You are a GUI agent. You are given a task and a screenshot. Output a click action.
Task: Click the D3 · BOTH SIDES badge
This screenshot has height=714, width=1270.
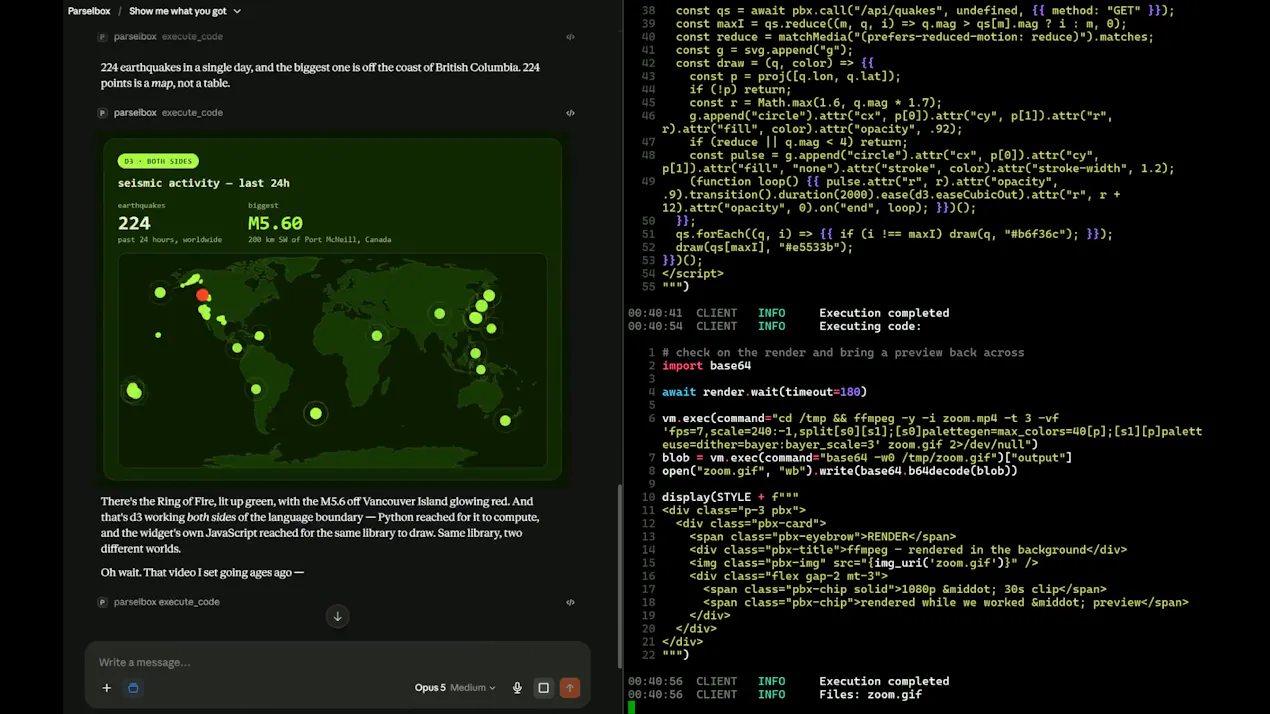[158, 161]
